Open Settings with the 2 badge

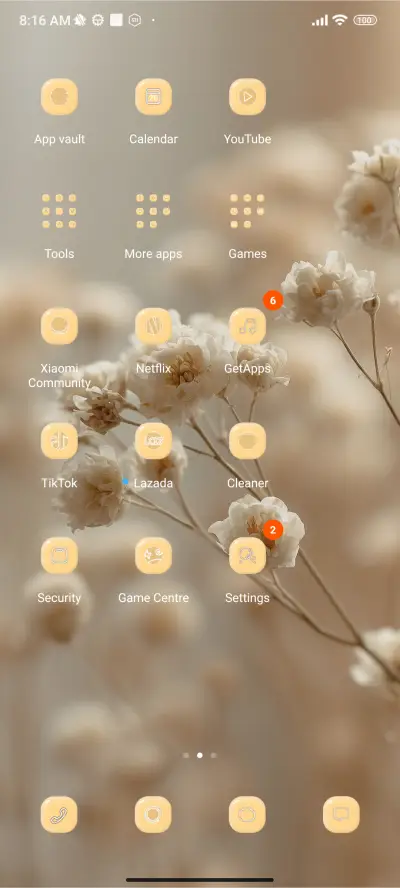[x=248, y=556]
